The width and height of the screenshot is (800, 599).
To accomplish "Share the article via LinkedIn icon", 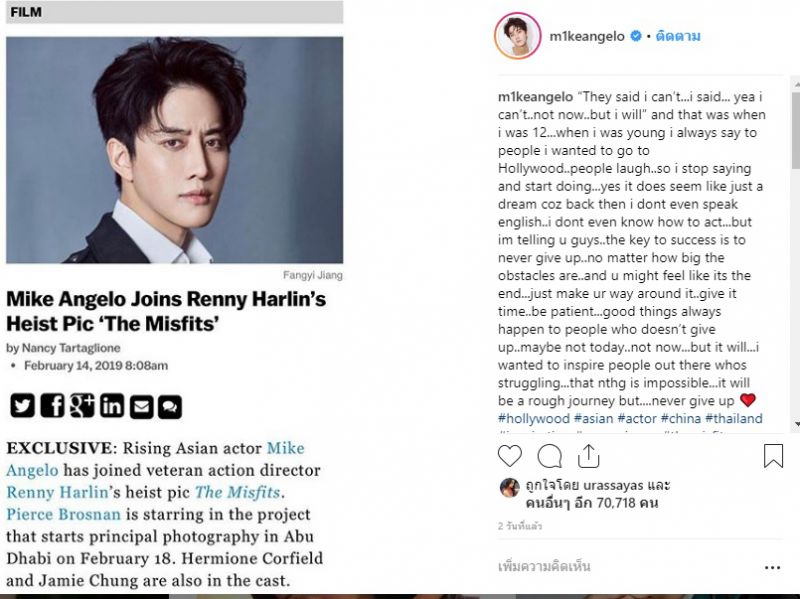I will (112, 406).
